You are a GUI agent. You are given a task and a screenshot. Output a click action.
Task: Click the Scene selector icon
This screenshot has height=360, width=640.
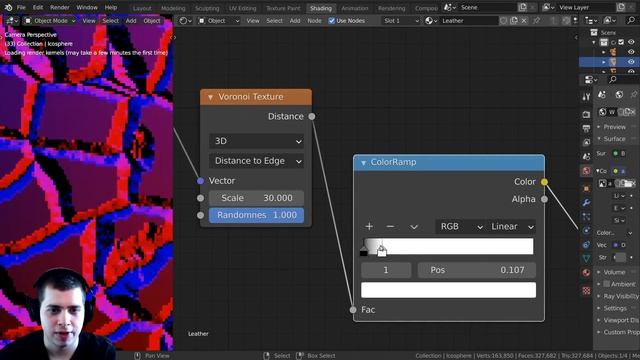tap(449, 7)
